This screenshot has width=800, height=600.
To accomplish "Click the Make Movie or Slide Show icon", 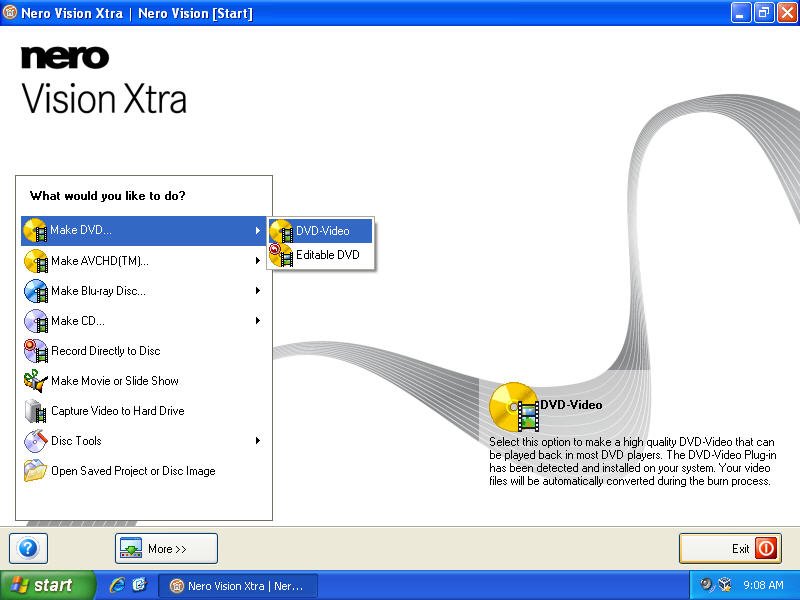I will pos(36,381).
